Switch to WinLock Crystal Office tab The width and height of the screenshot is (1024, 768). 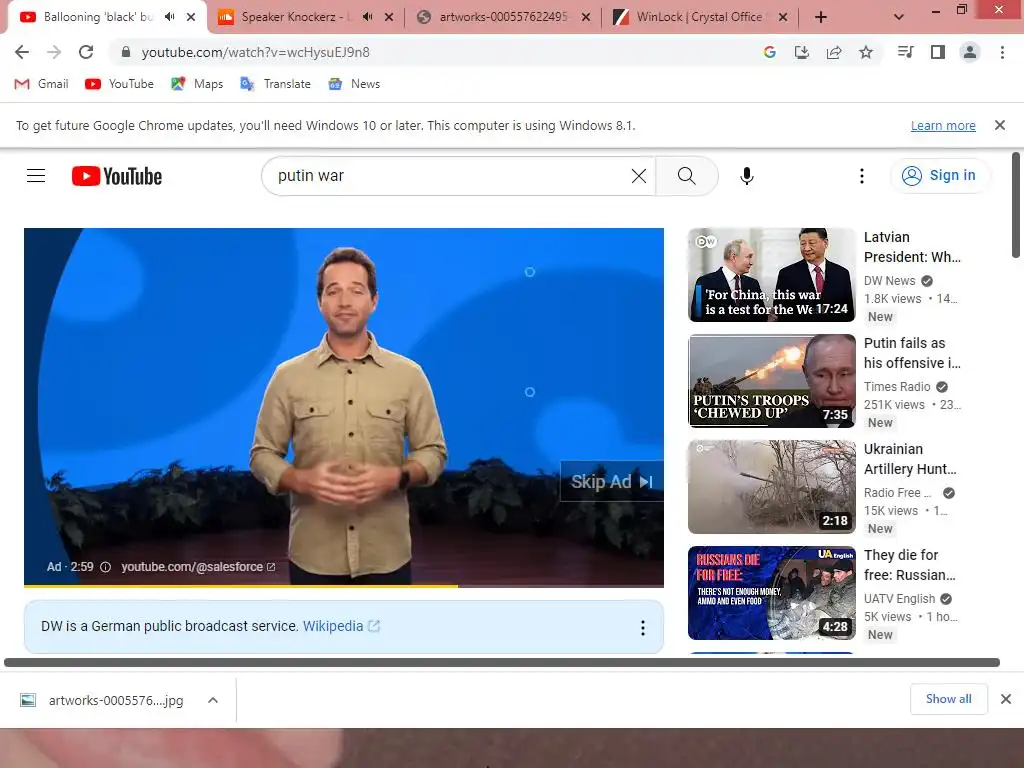pyautogui.click(x=699, y=17)
